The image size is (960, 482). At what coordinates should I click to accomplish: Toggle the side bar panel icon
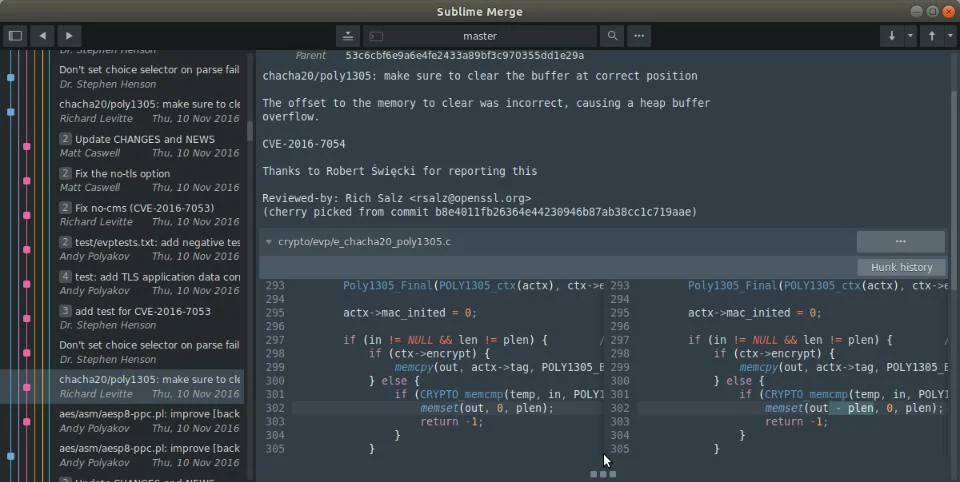coord(16,36)
